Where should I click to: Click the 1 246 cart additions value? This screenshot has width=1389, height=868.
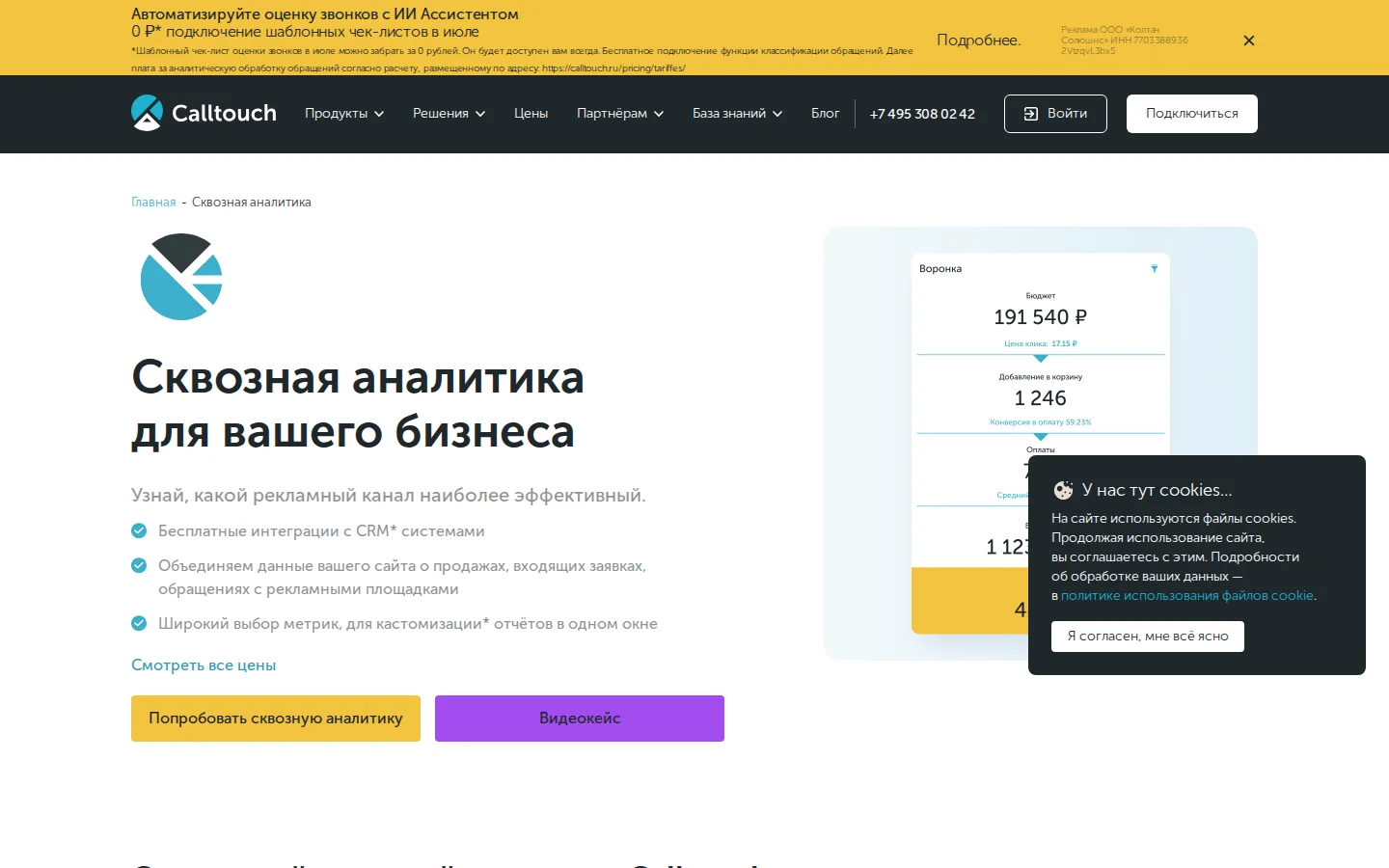tap(1041, 398)
